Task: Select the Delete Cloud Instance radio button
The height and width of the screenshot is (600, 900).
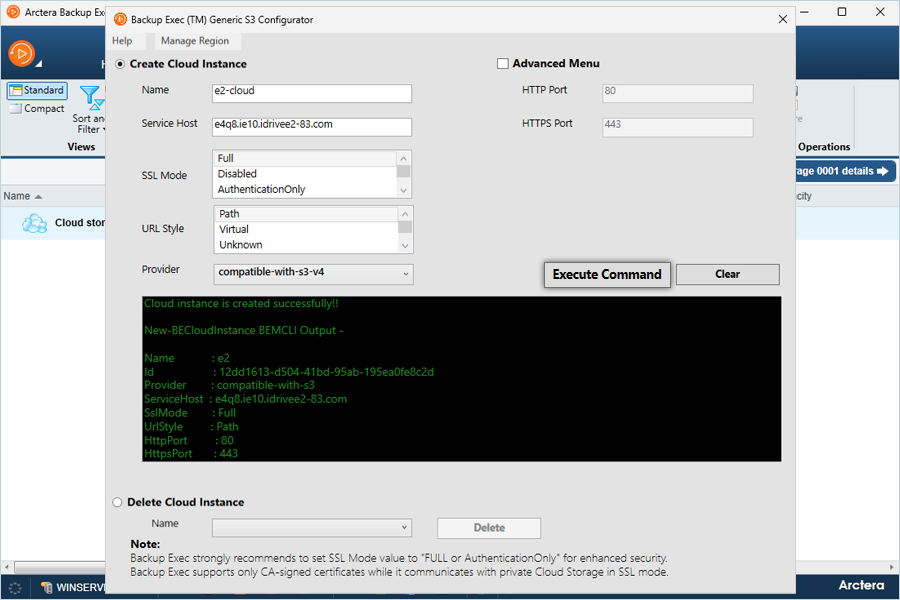Action: click(118, 502)
